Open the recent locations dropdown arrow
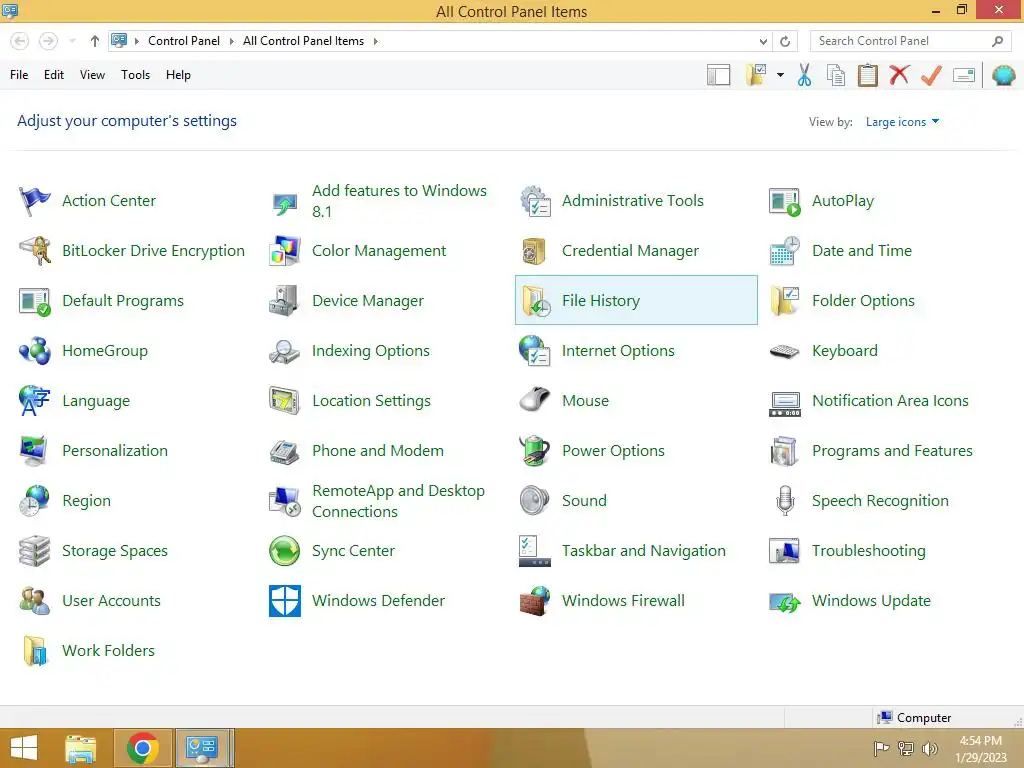The width and height of the screenshot is (1024, 768). coord(72,41)
